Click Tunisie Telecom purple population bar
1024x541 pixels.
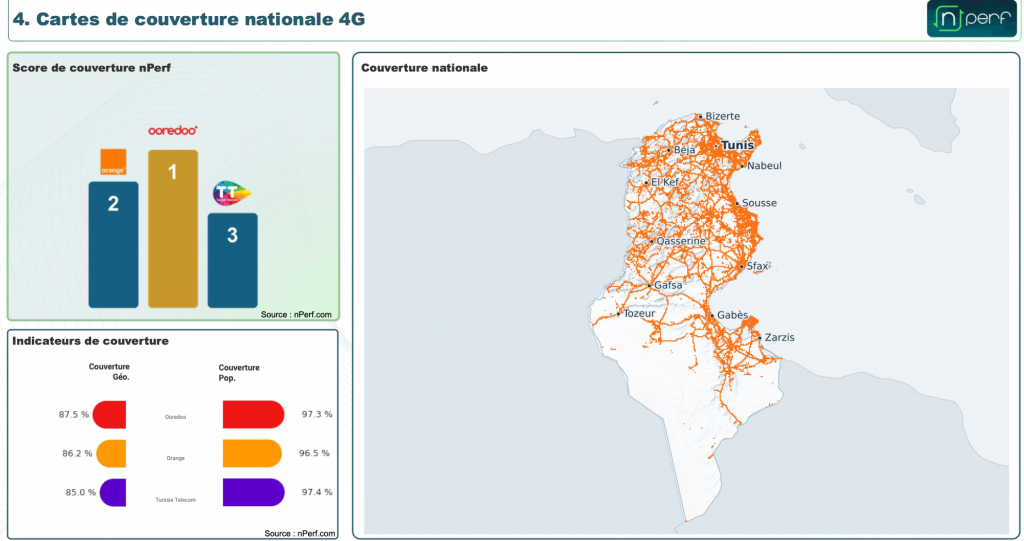tap(253, 492)
